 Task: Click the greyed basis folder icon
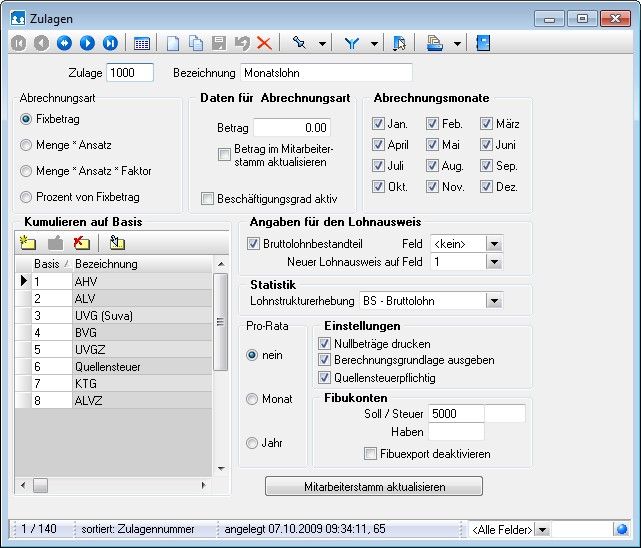point(56,243)
